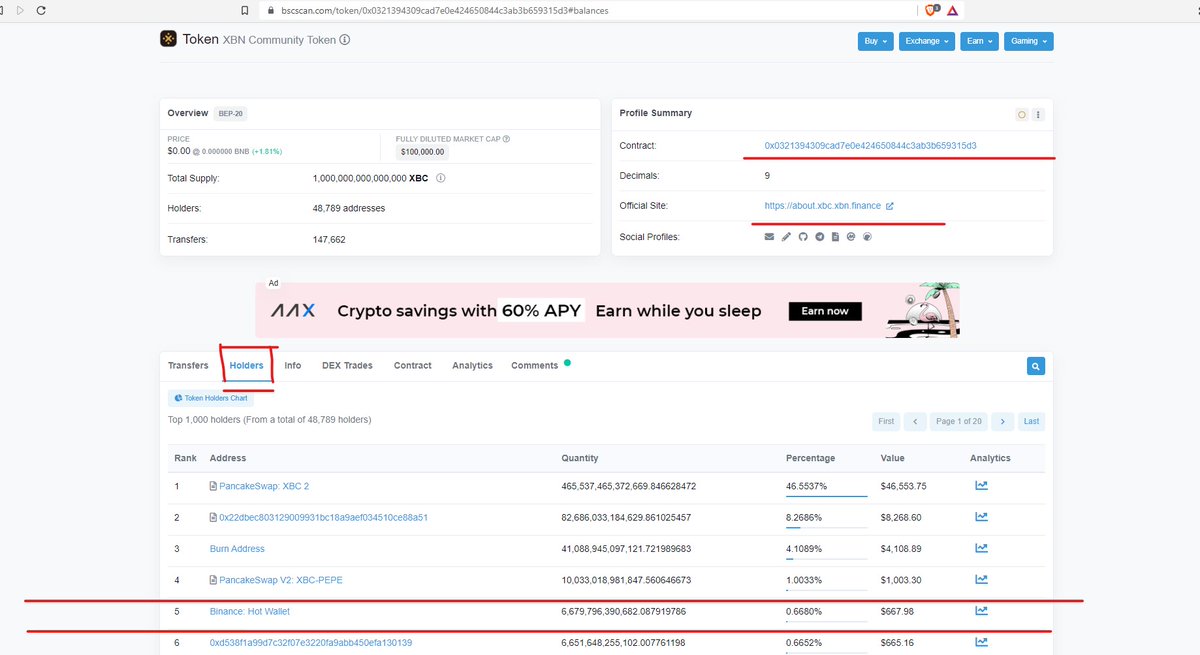Open analytics chart icon for Binance: Hot Wallet
The image size is (1200, 655).
(x=981, y=611)
